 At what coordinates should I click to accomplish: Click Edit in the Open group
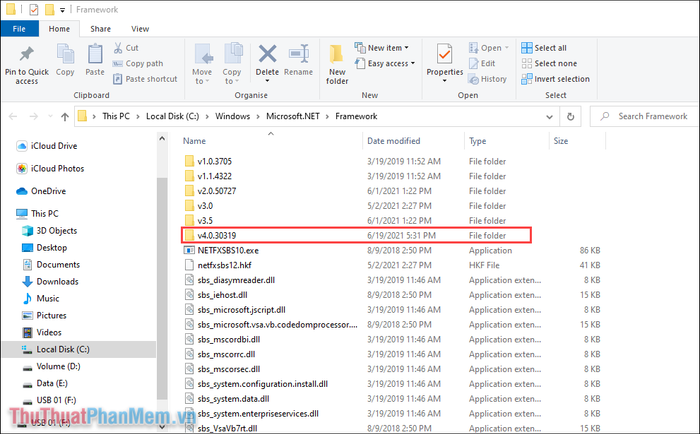(482, 63)
